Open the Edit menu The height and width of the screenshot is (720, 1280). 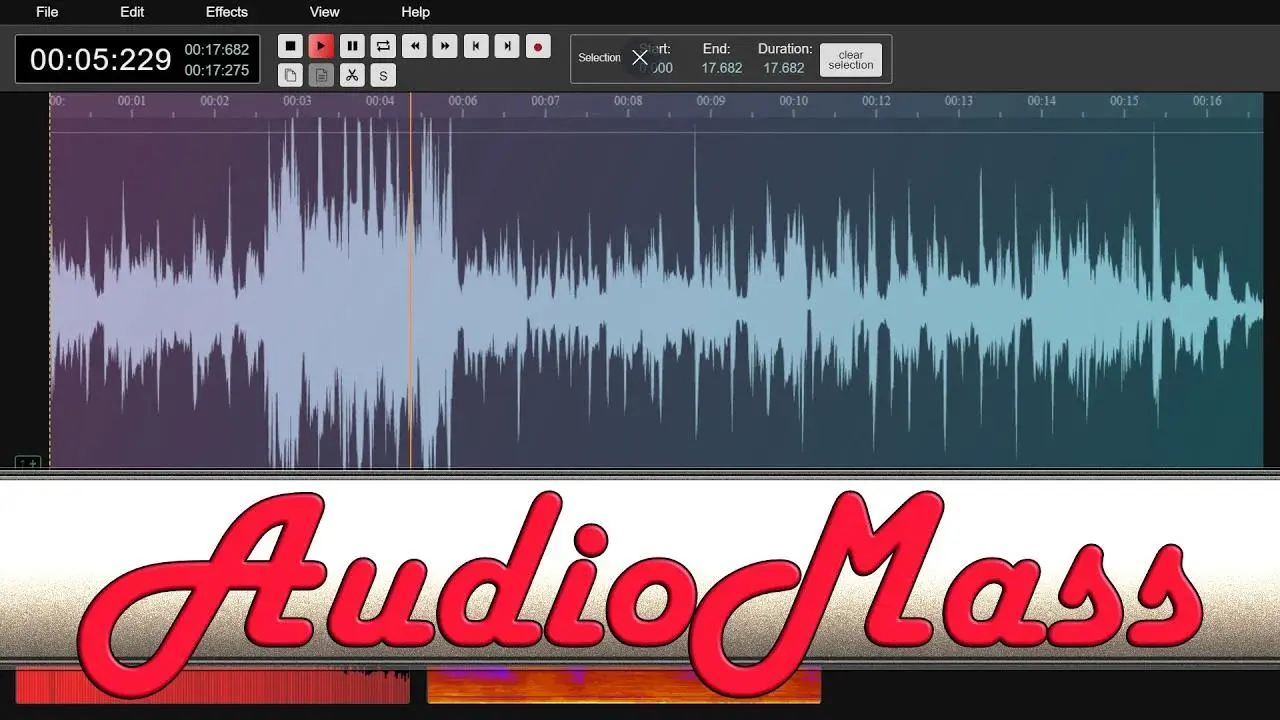point(132,12)
